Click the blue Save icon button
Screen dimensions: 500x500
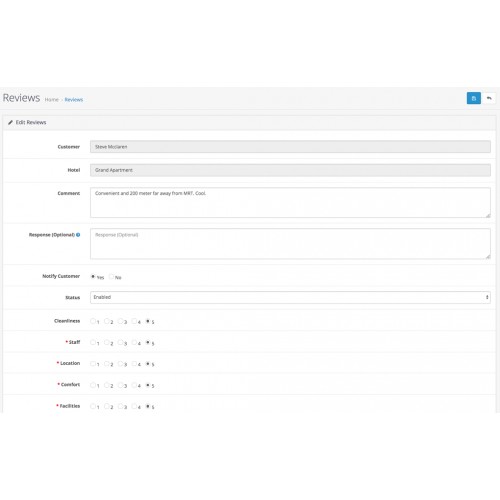473,98
